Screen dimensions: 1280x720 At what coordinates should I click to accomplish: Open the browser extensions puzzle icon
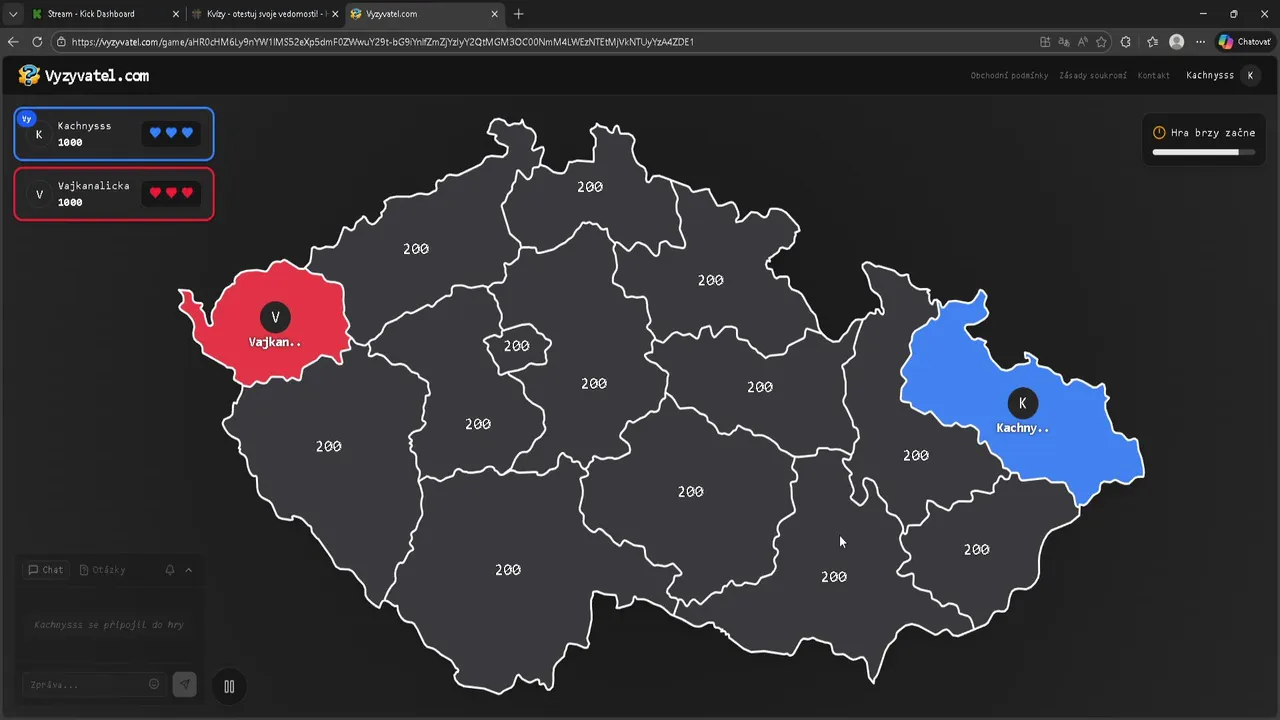(x=1126, y=42)
